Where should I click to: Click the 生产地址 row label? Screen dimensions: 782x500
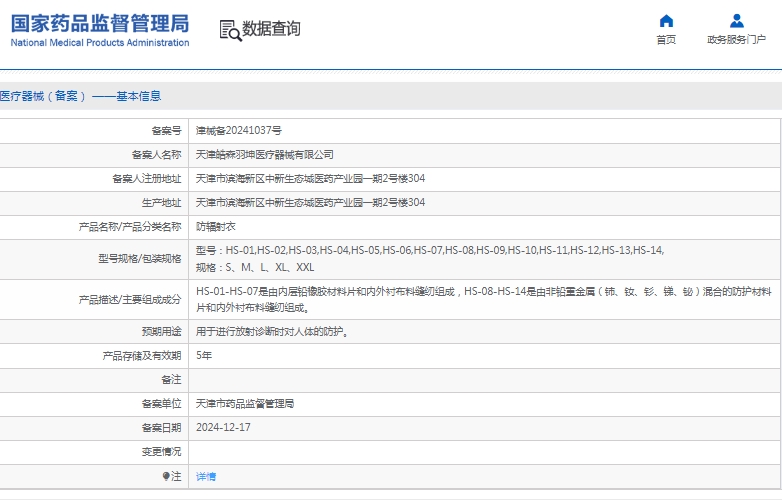pos(162,202)
